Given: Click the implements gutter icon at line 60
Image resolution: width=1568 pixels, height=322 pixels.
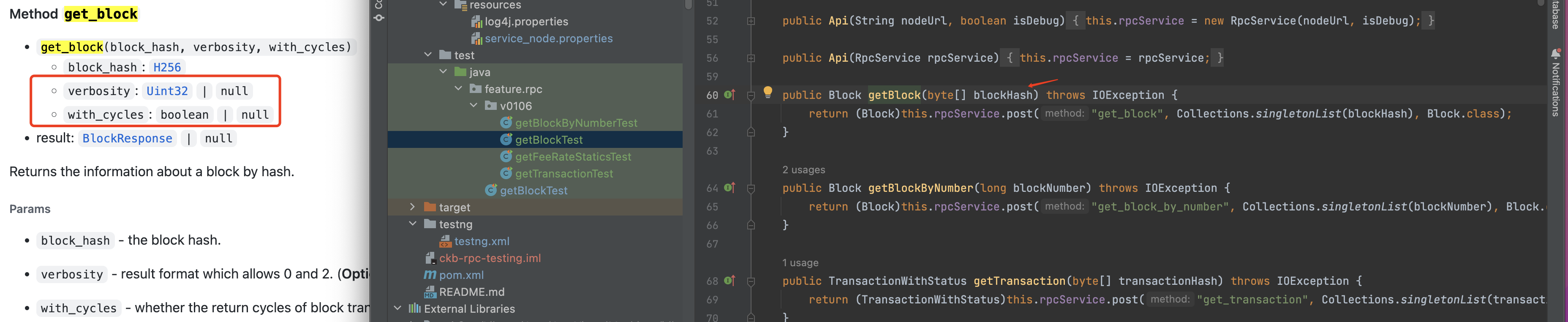Looking at the screenshot, I should click(x=729, y=94).
